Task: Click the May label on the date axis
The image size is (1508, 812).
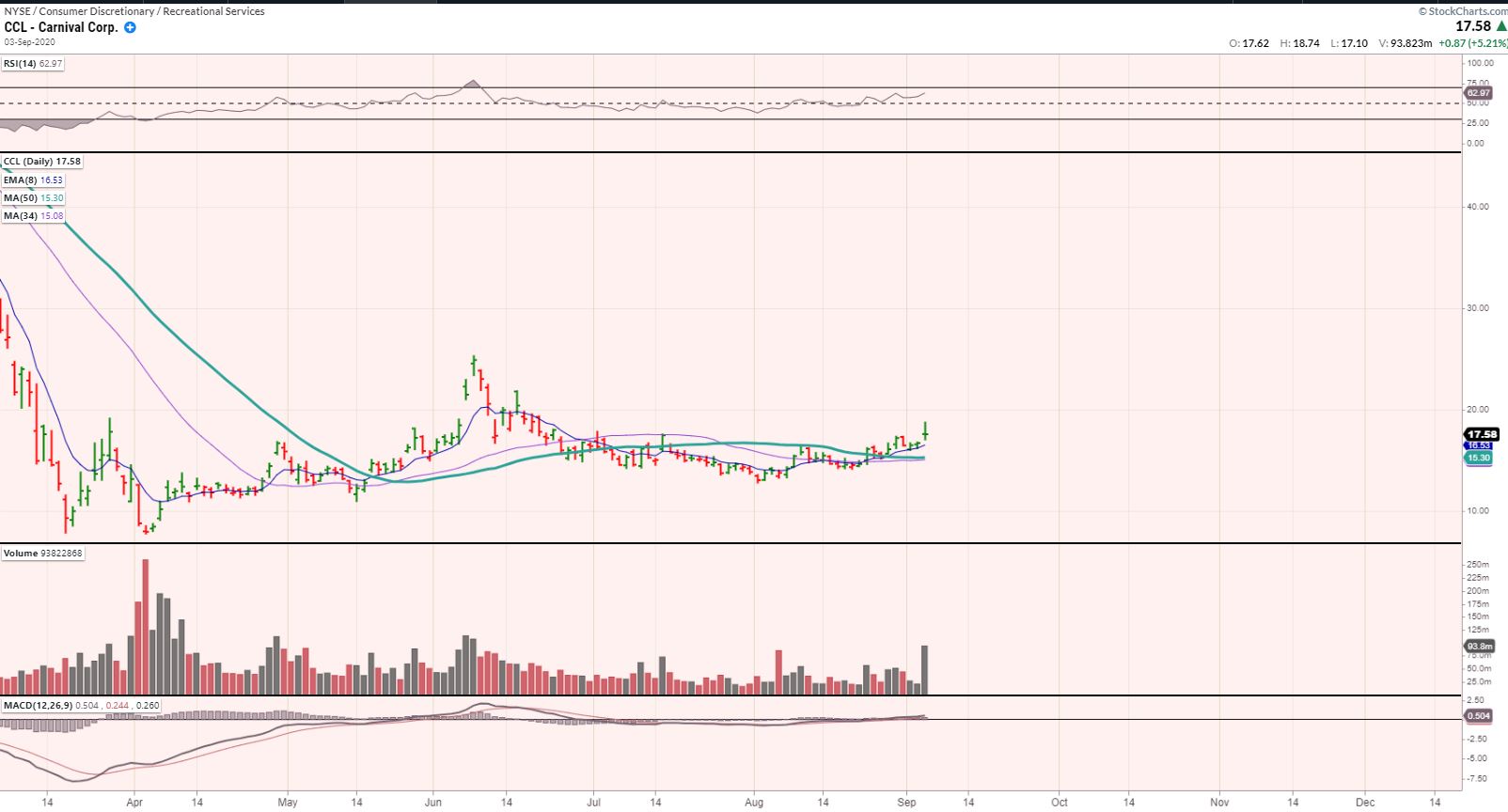Action: tap(288, 803)
